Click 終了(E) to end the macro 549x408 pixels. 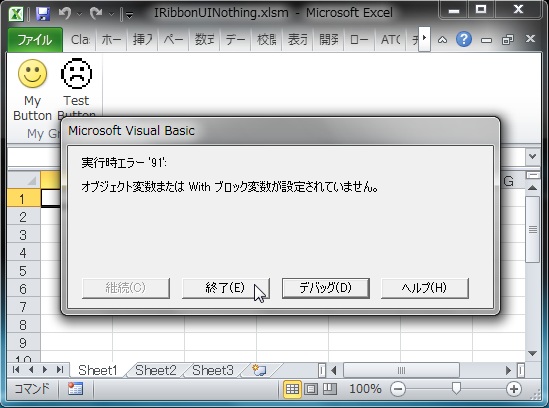225,288
